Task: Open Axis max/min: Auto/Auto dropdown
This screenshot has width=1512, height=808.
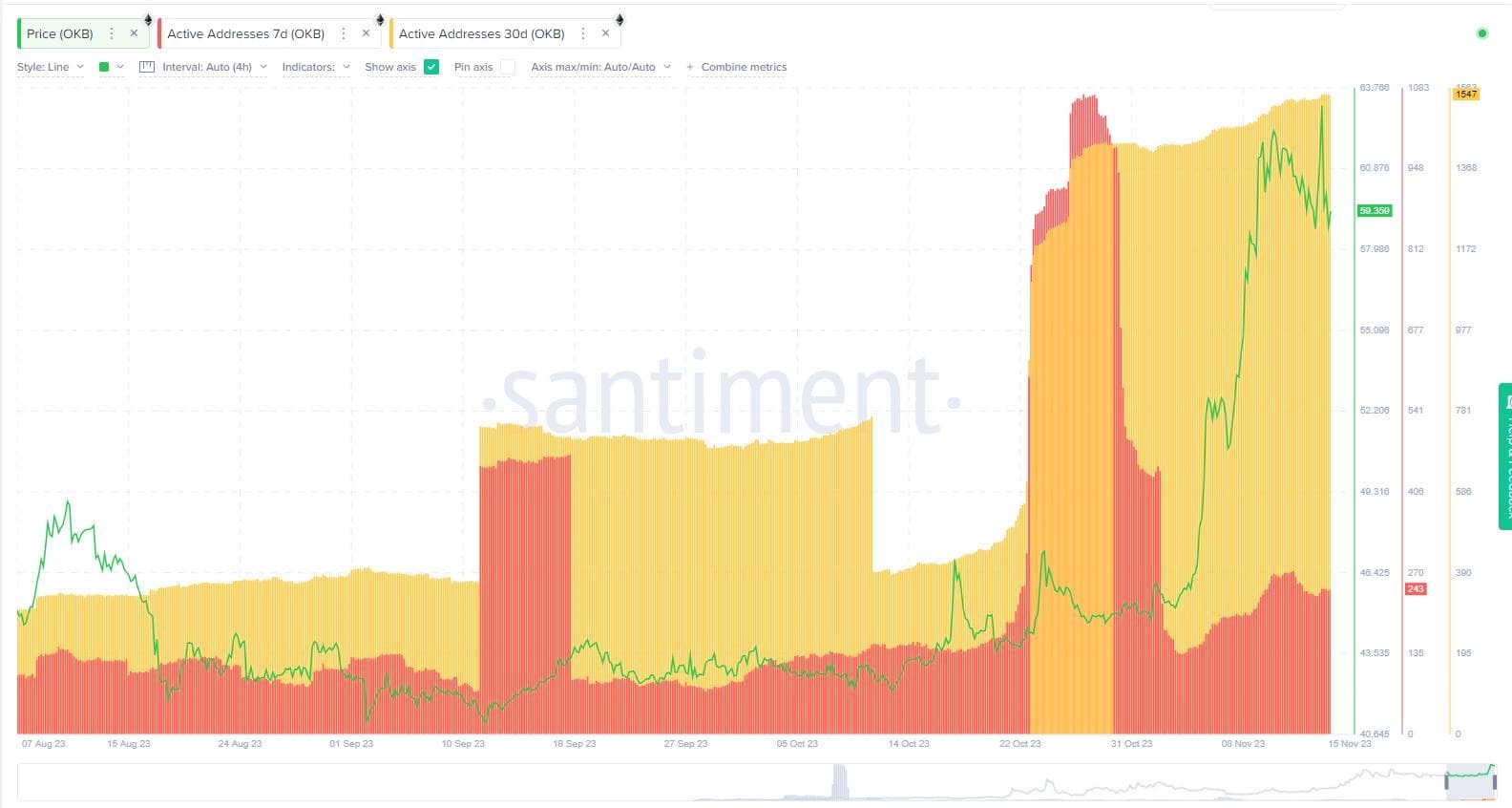Action: point(600,67)
